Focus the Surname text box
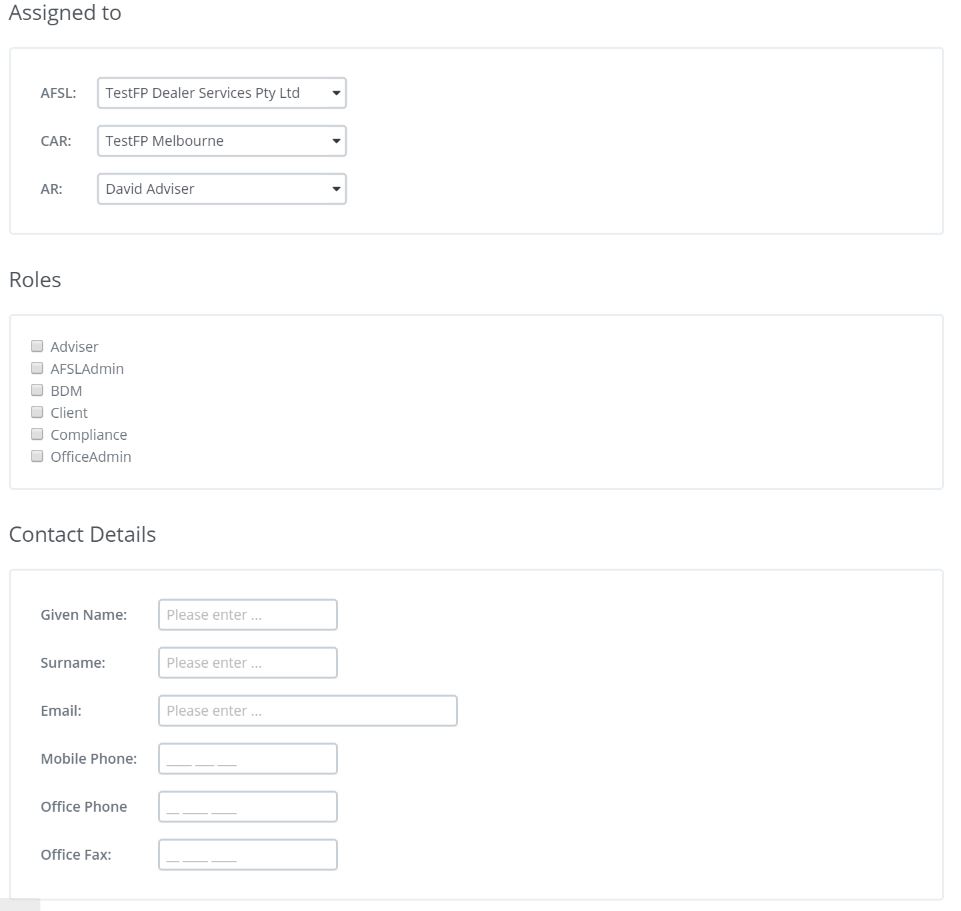Image resolution: width=961 pixels, height=911 pixels. (247, 663)
